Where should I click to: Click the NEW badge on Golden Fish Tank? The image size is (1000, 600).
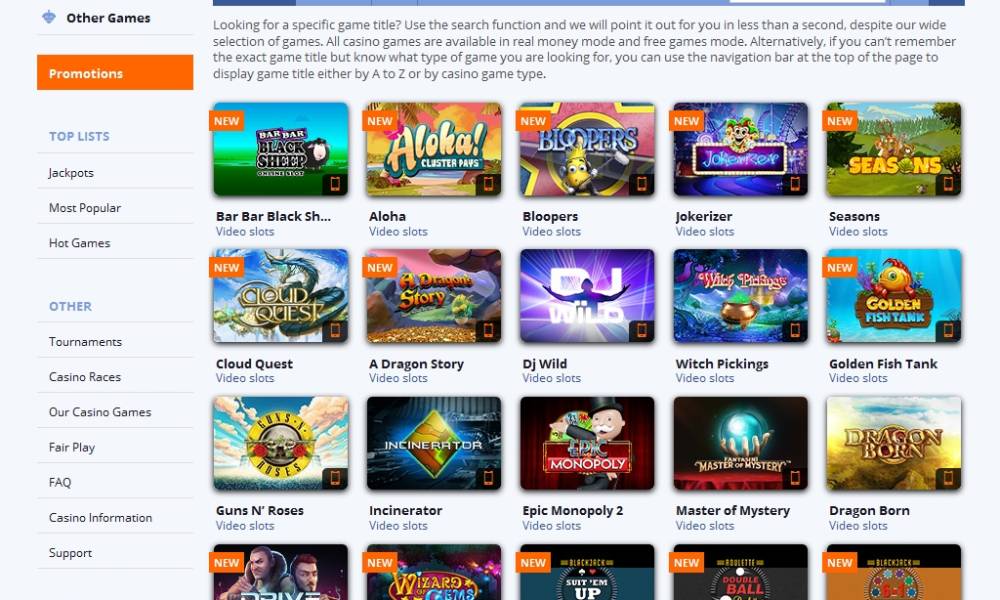[839, 268]
